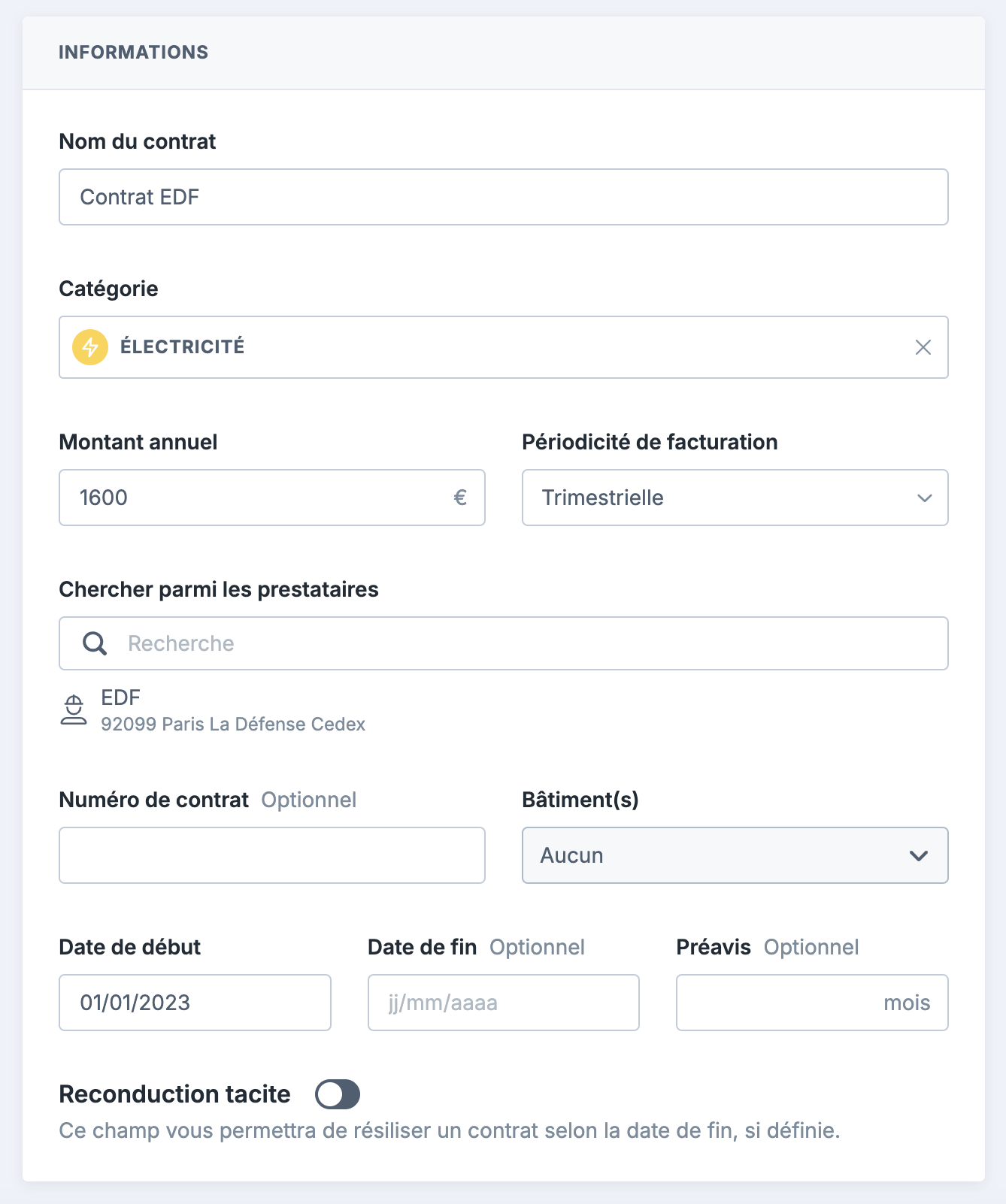This screenshot has width=1006, height=1204.
Task: Click the EDF provider worker icon
Action: point(74,710)
